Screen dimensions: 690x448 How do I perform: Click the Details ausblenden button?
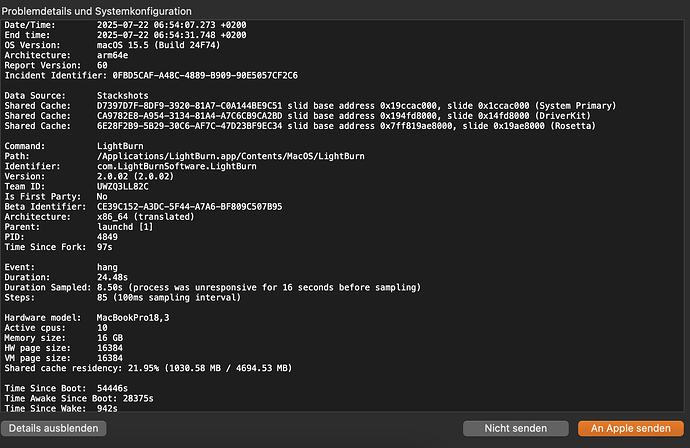click(x=54, y=428)
